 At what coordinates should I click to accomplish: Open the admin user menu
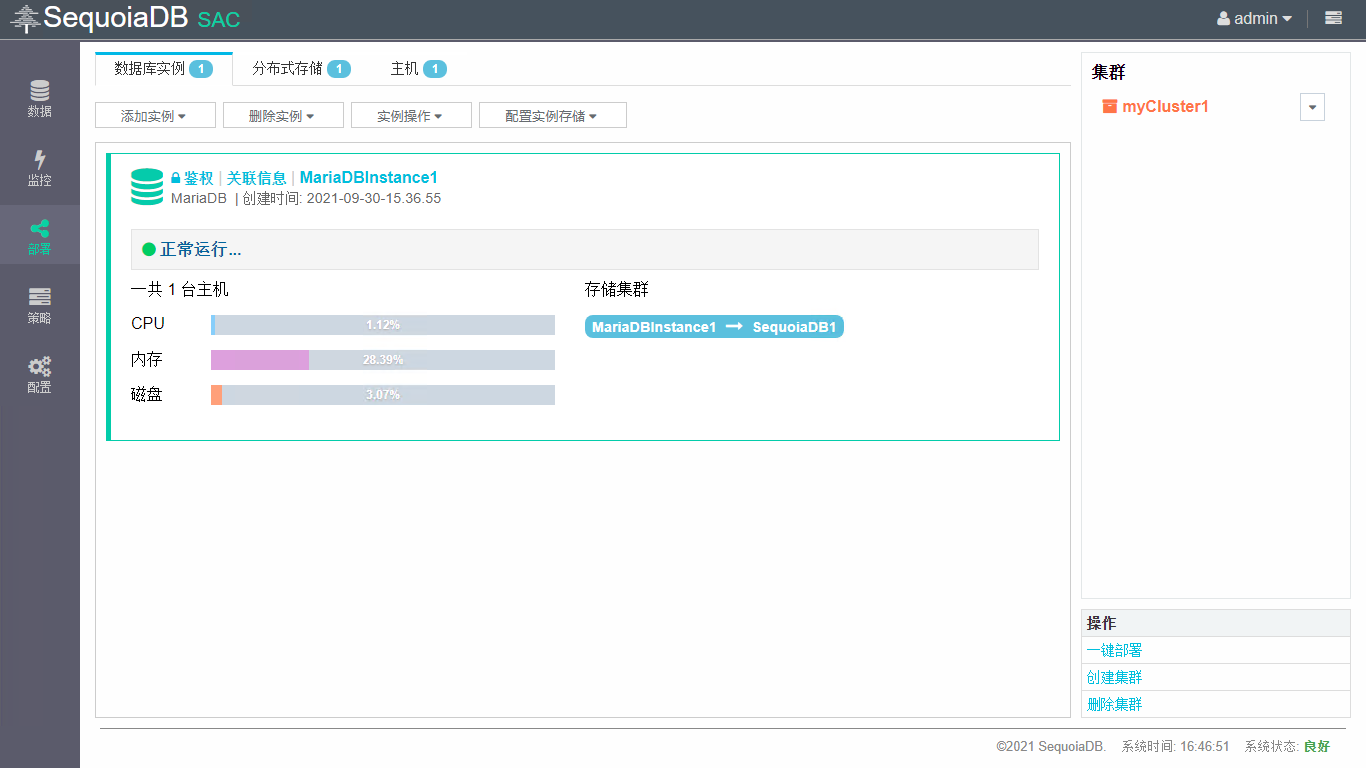point(1255,18)
